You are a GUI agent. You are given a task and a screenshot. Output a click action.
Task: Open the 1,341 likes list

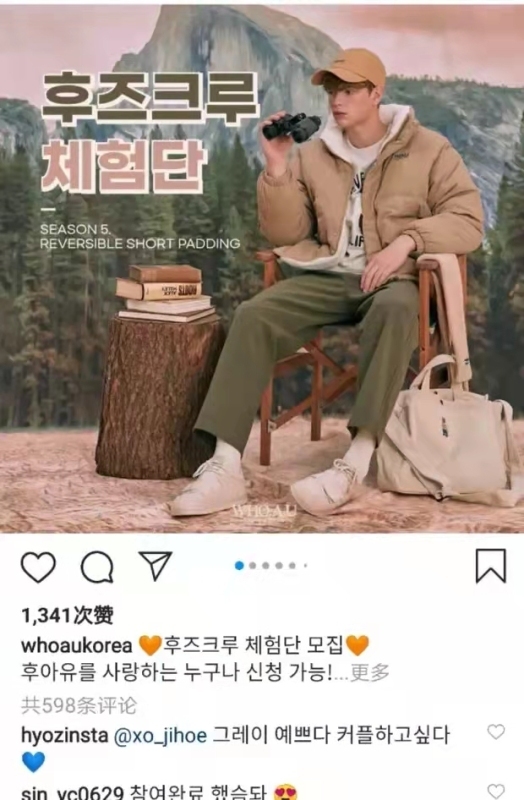(67, 615)
